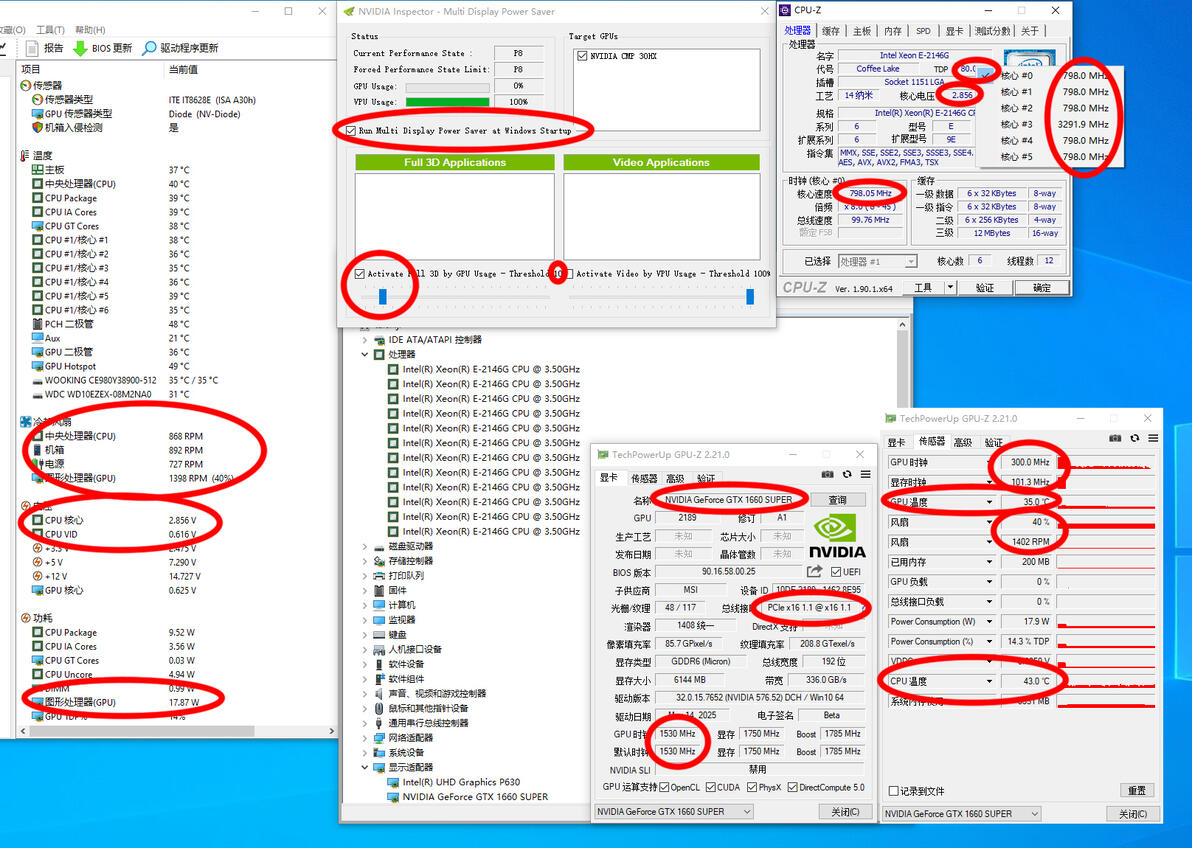Open the 帮助(H) menu in AIDA64

point(90,30)
